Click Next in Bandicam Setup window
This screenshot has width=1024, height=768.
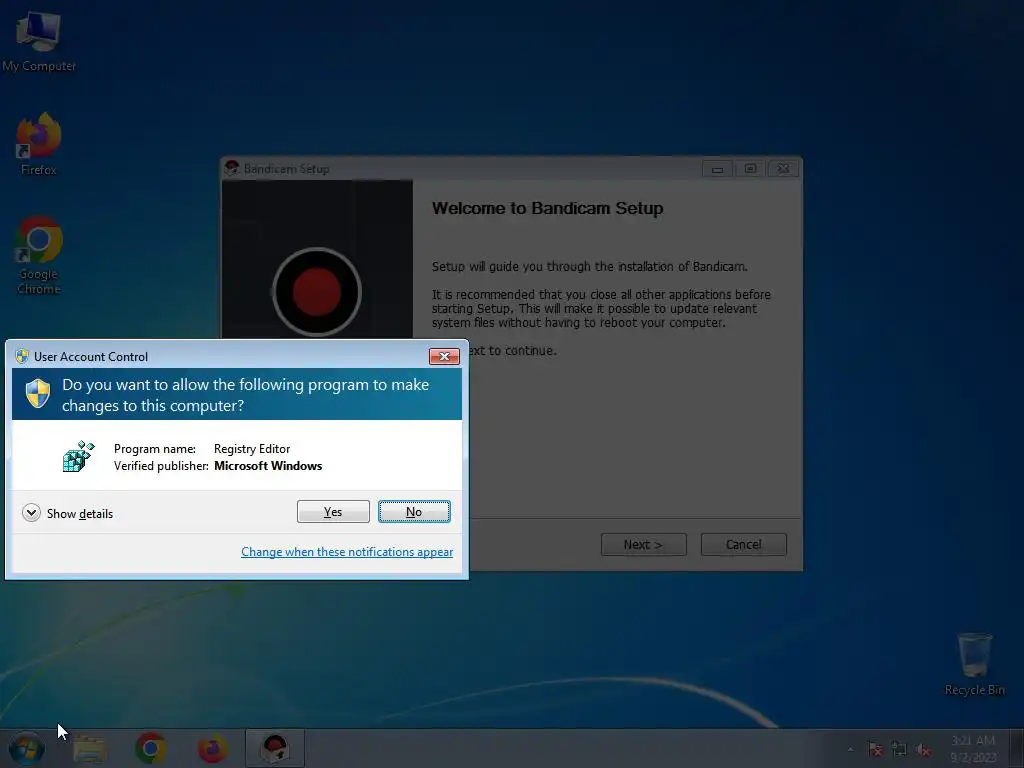[643, 545]
